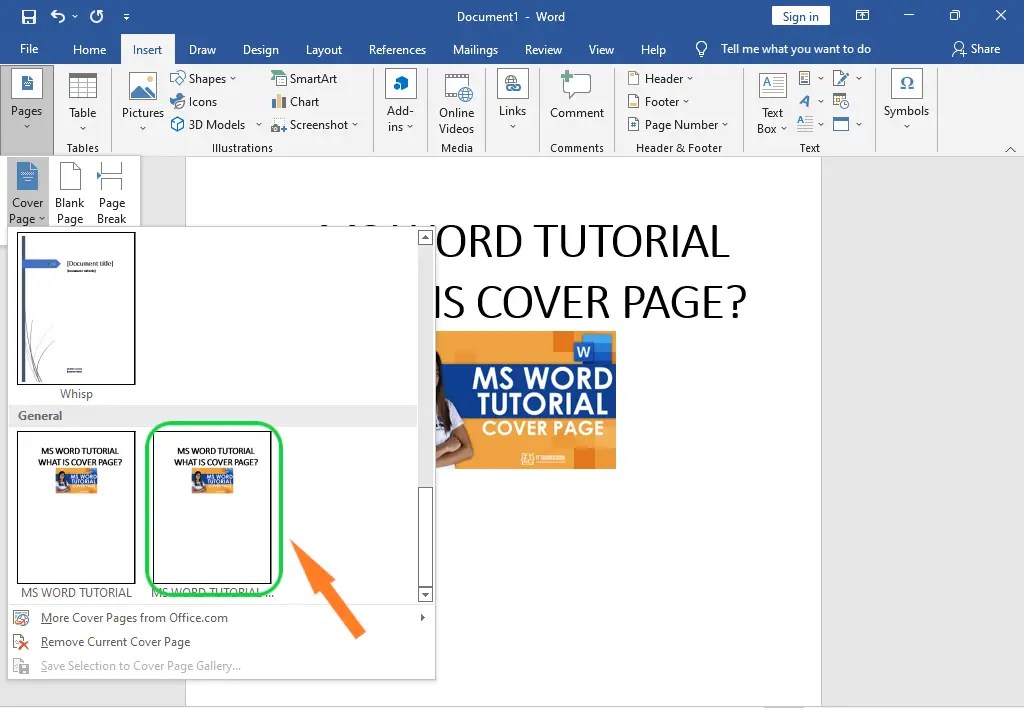Viewport: 1024px width, 708px height.
Task: Open the Shapes dropdown
Action: click(205, 78)
